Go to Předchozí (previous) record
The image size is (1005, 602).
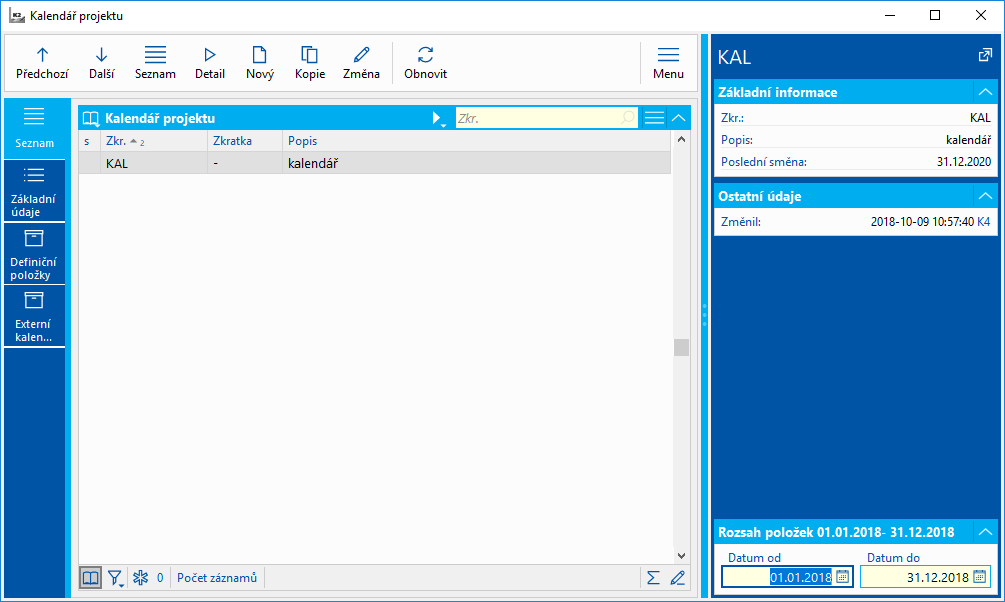pyautogui.click(x=42, y=63)
